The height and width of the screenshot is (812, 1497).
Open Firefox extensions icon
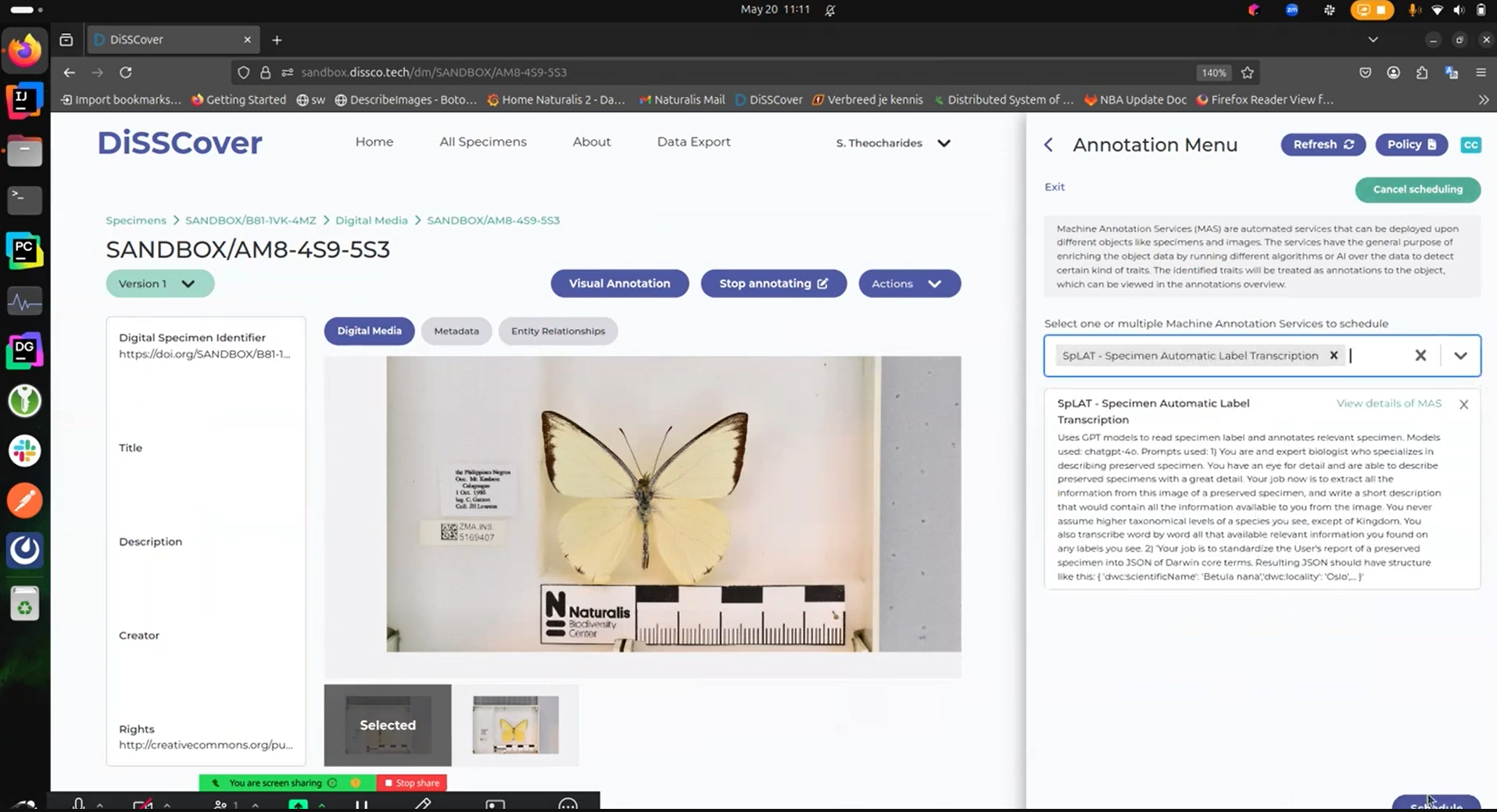pyautogui.click(x=1422, y=72)
